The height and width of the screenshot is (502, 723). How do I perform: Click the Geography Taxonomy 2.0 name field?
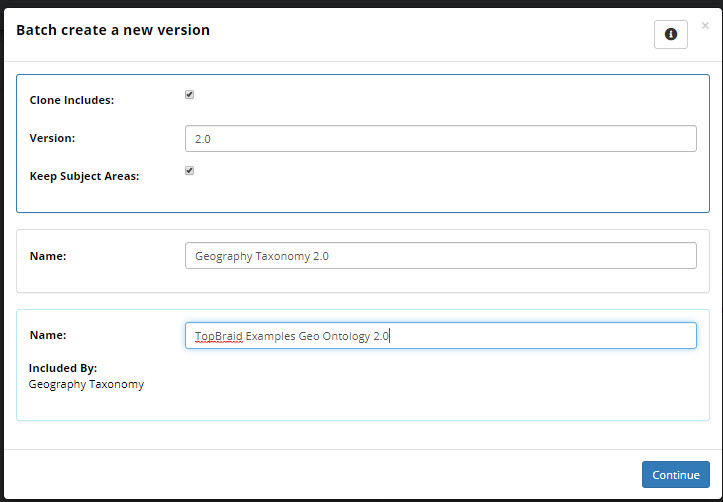click(x=441, y=256)
